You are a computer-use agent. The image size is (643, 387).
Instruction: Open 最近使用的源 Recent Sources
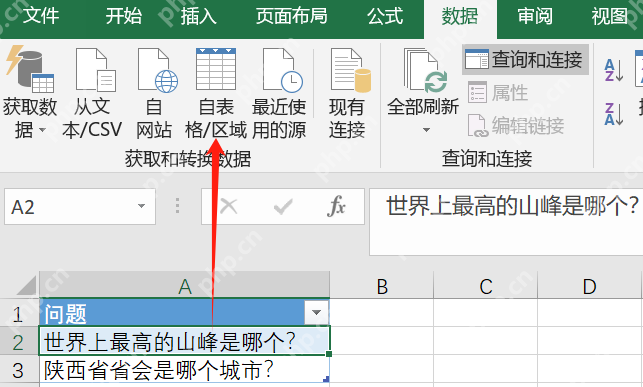[x=279, y=93]
